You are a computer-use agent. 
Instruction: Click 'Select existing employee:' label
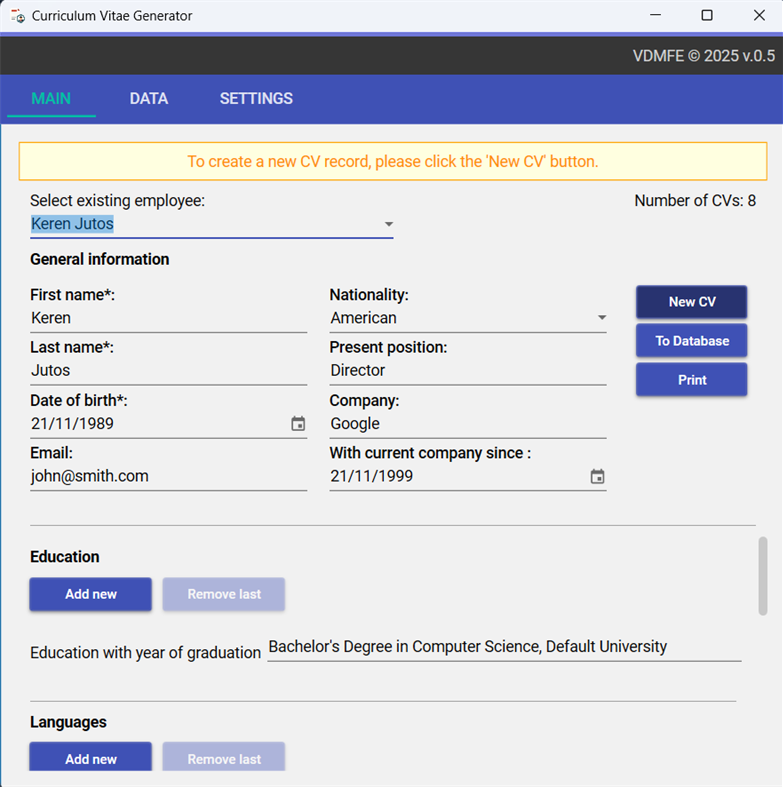[x=117, y=201]
